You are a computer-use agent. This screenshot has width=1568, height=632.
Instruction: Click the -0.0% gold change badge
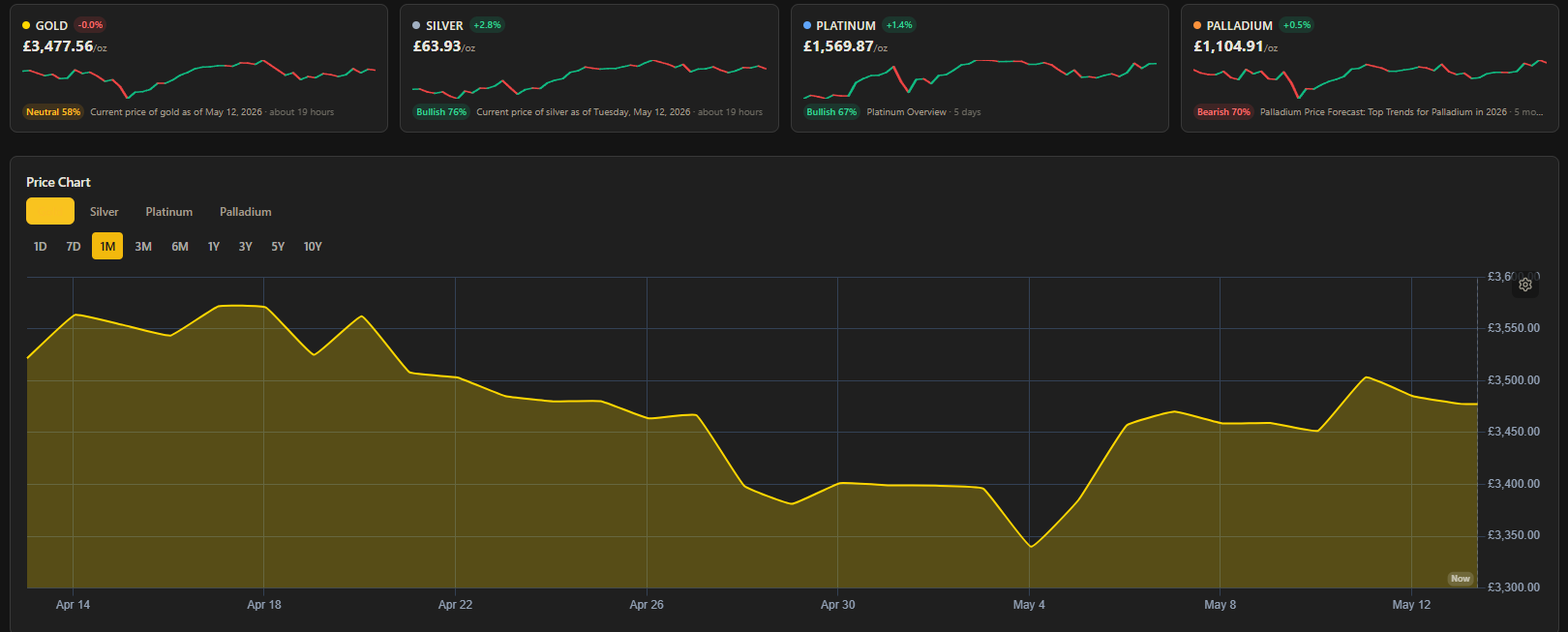[x=91, y=25]
